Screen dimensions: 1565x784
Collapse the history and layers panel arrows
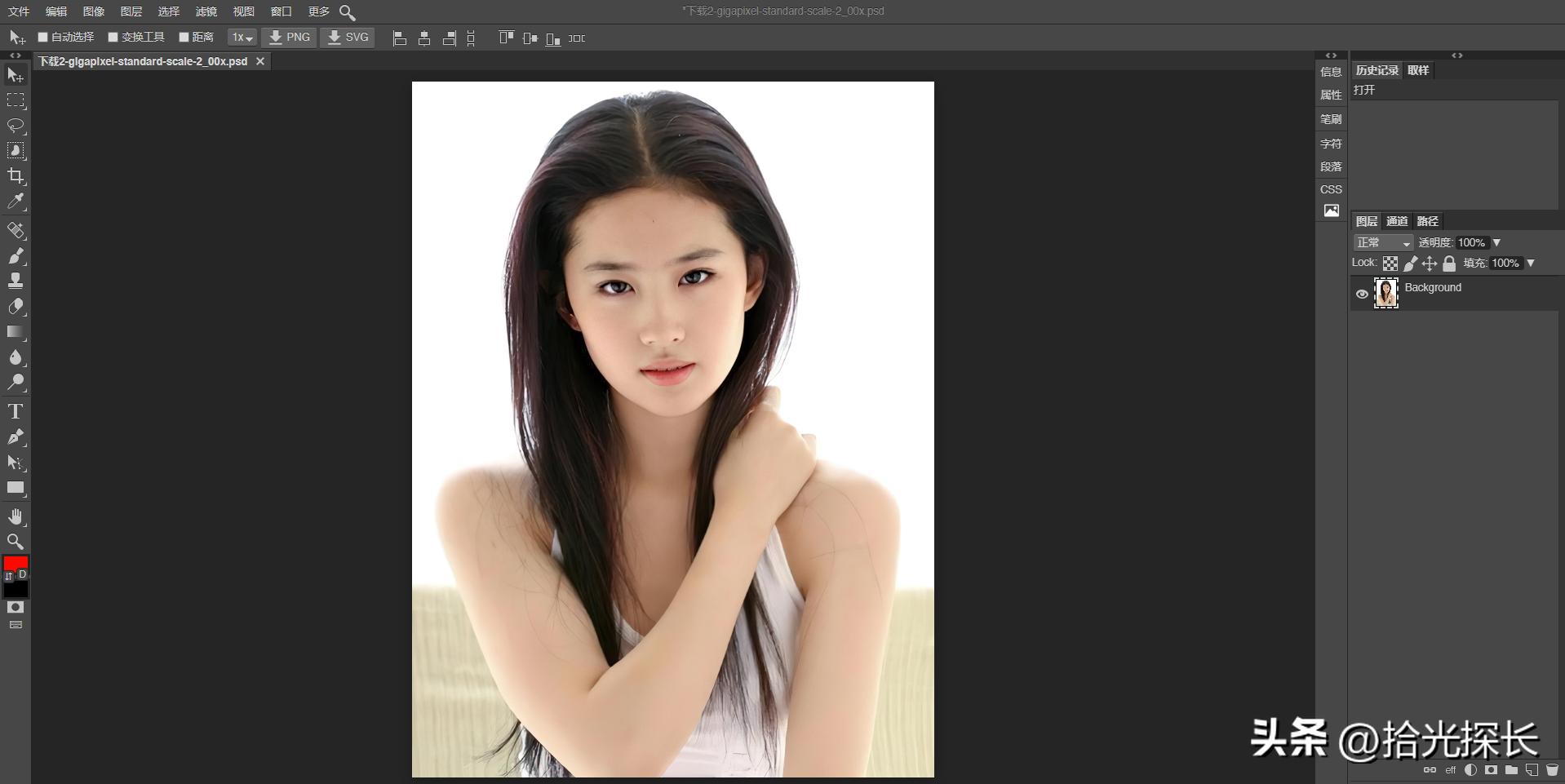tap(1457, 55)
